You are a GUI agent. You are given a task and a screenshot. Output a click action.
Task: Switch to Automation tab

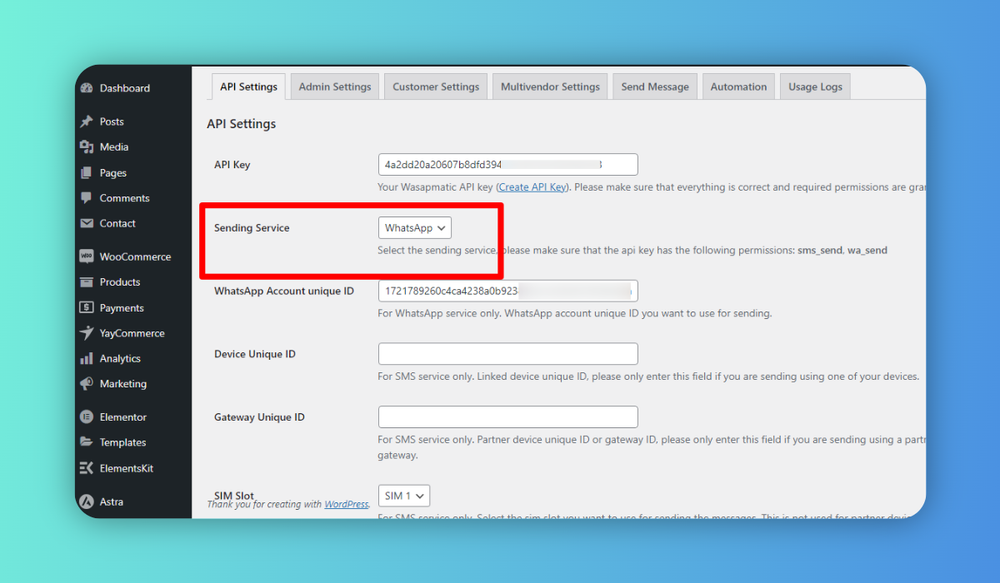[739, 87]
